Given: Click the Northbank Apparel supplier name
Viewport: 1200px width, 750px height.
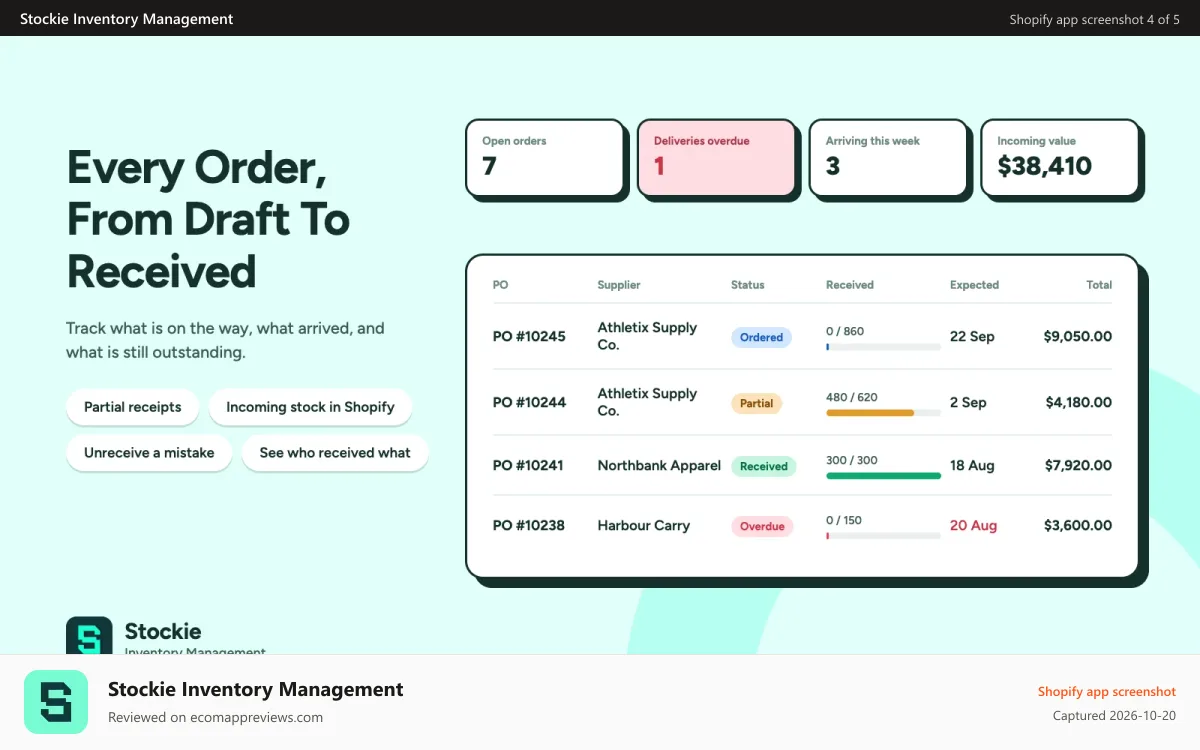Looking at the screenshot, I should click(659, 465).
